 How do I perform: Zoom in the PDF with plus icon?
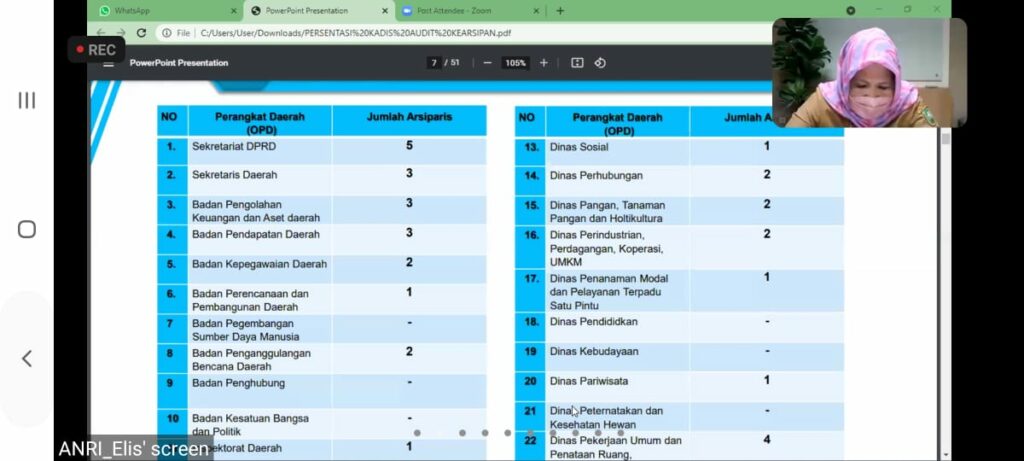544,63
